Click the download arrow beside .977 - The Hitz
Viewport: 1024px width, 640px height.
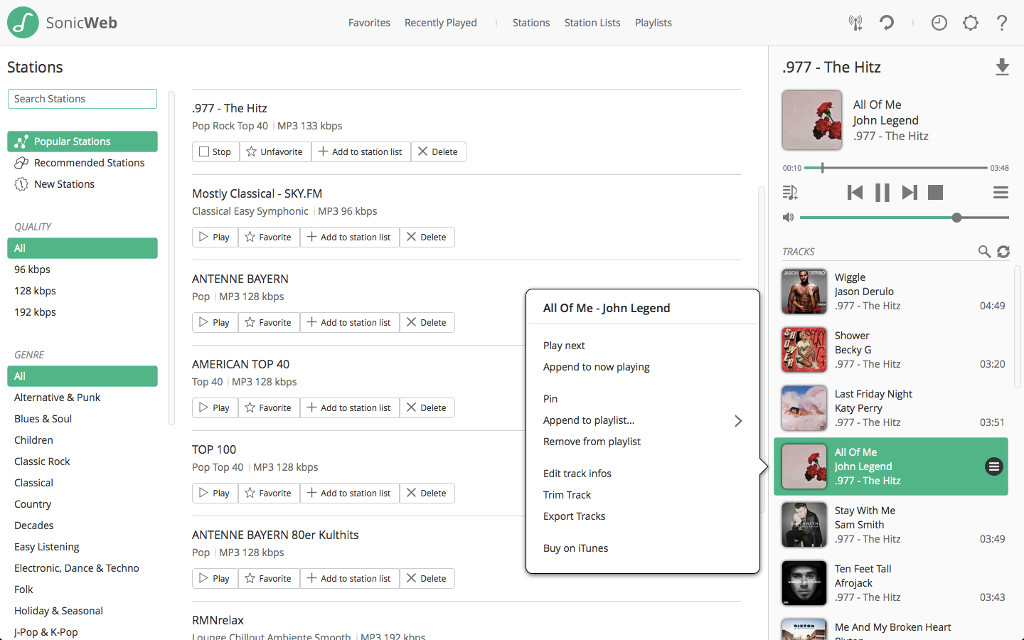pos(1002,67)
